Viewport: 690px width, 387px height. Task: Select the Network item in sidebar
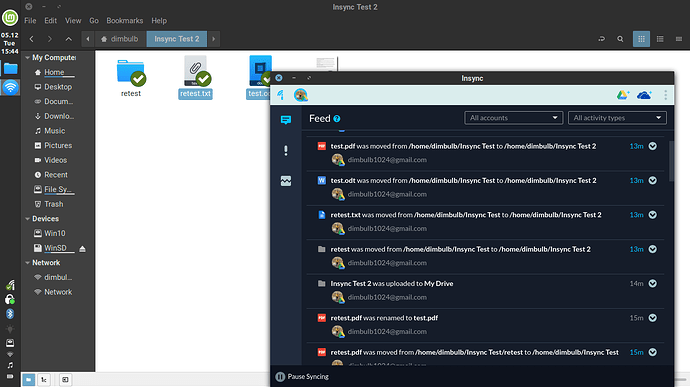pos(53,292)
